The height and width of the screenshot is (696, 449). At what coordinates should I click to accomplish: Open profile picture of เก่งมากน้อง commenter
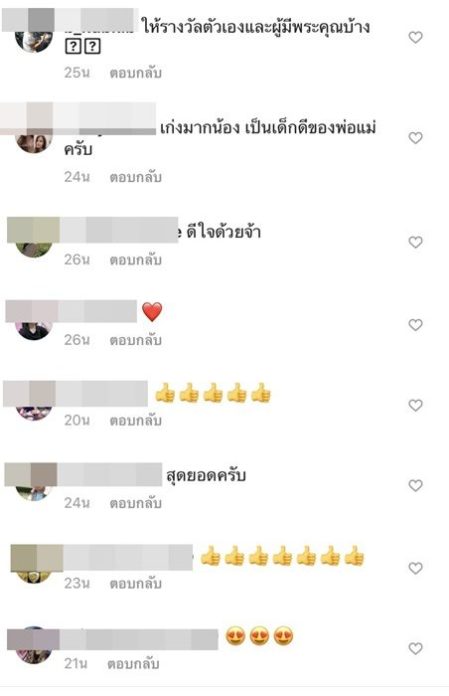pyautogui.click(x=34, y=141)
